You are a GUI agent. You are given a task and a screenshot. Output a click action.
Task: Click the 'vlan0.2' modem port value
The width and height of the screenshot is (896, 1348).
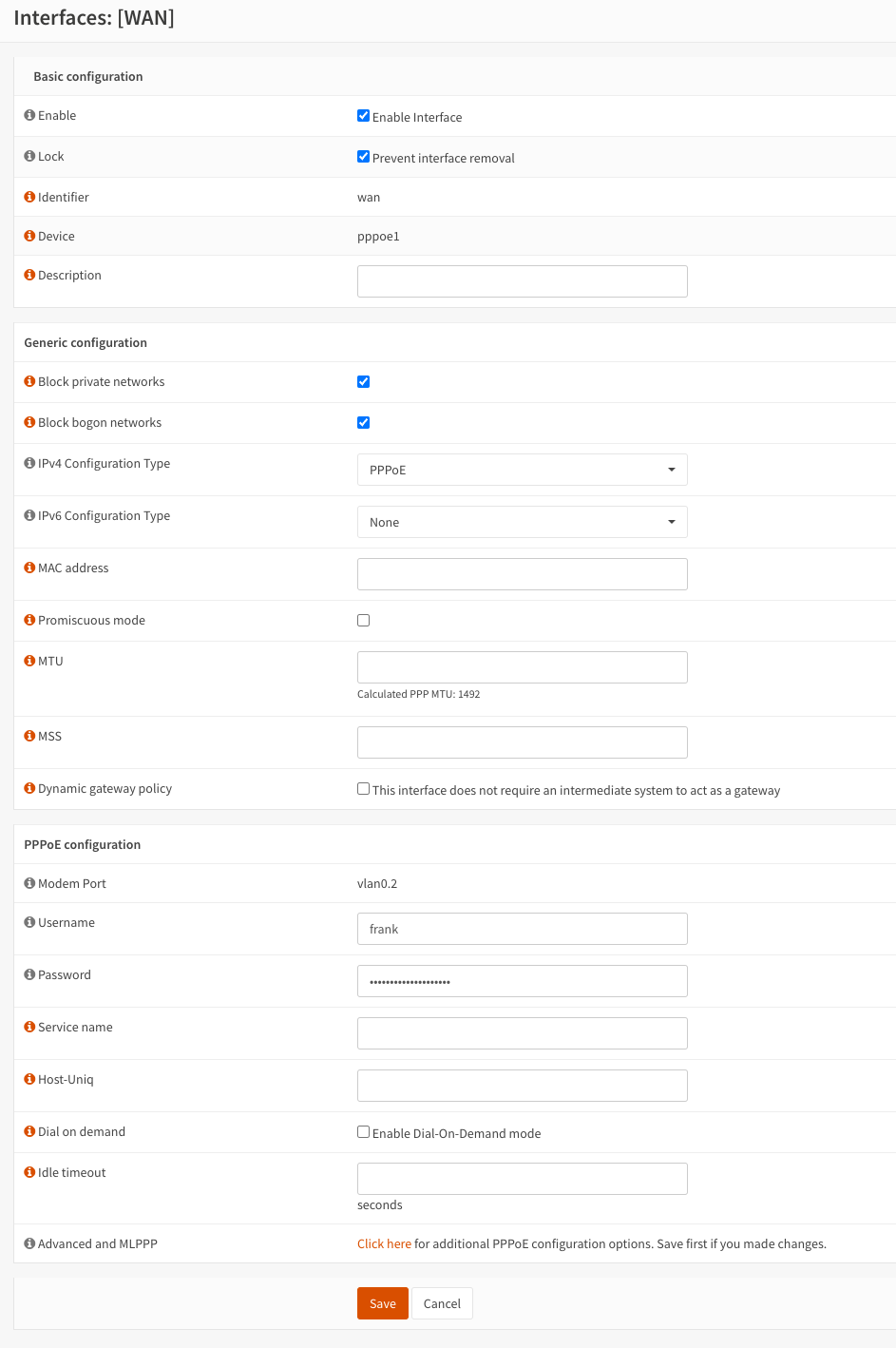tap(377, 883)
